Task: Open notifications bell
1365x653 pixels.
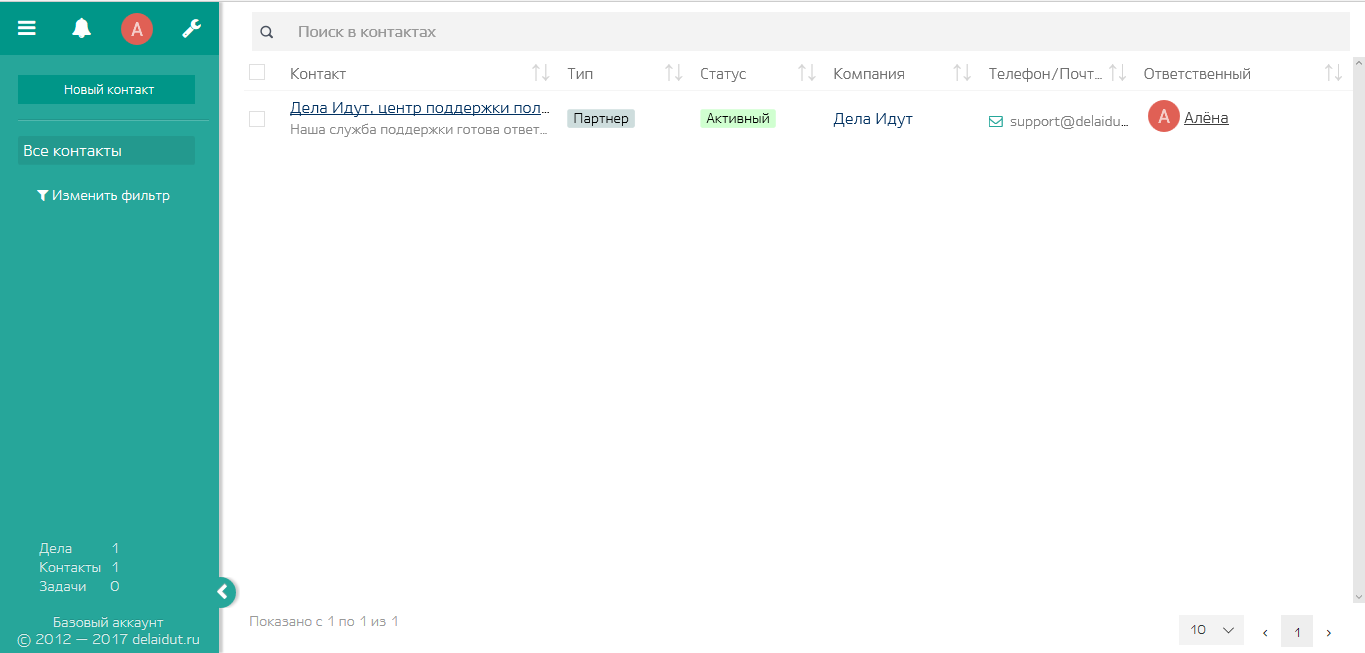Action: point(82,29)
